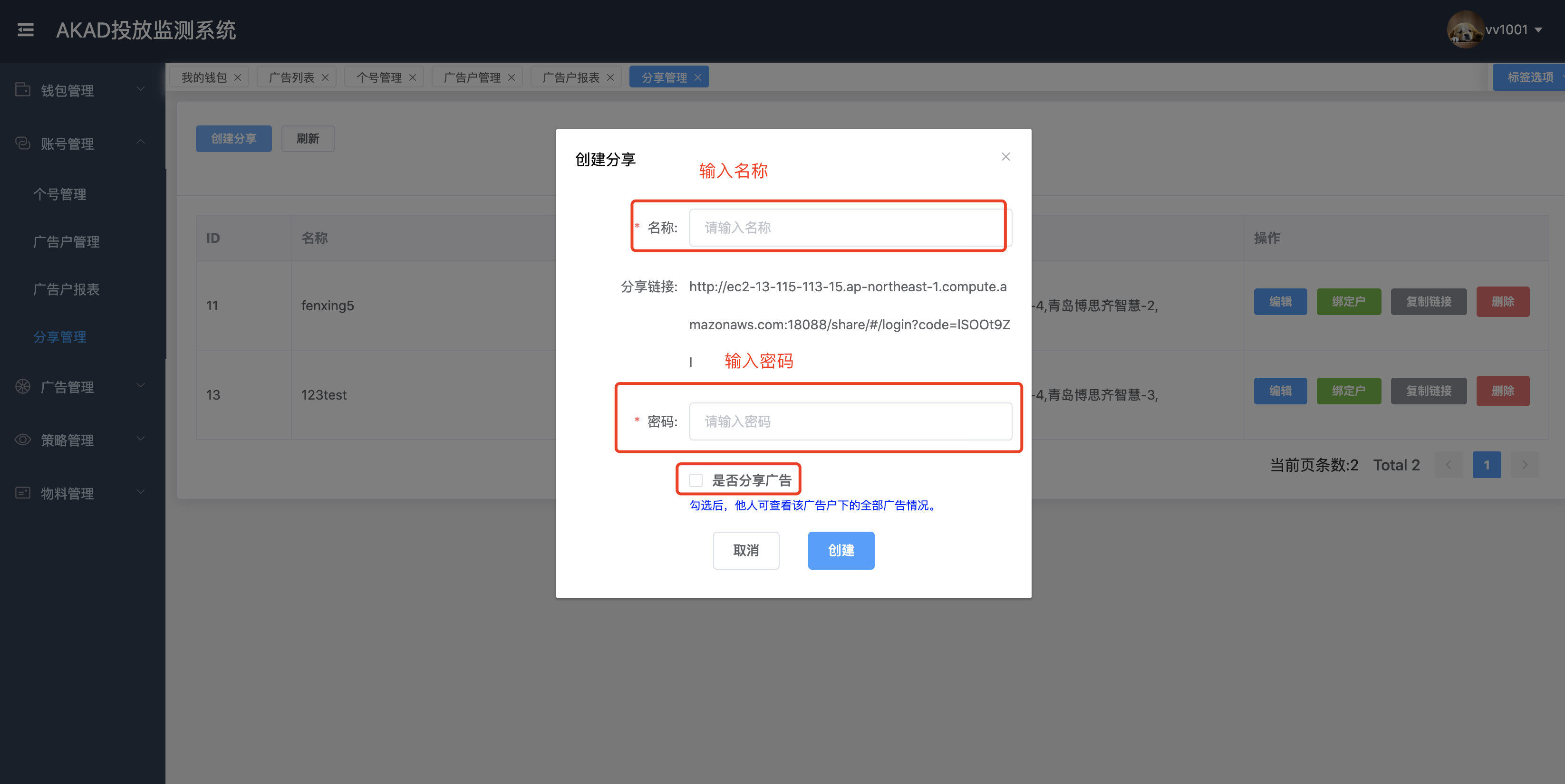Open the vv1001 user dropdown arrow

coord(1538,30)
